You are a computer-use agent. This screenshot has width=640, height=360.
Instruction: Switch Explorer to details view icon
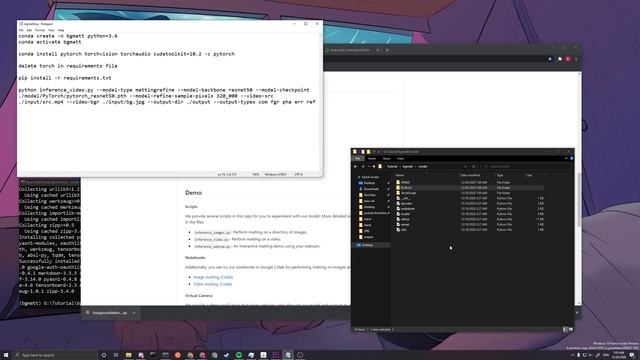565,329
